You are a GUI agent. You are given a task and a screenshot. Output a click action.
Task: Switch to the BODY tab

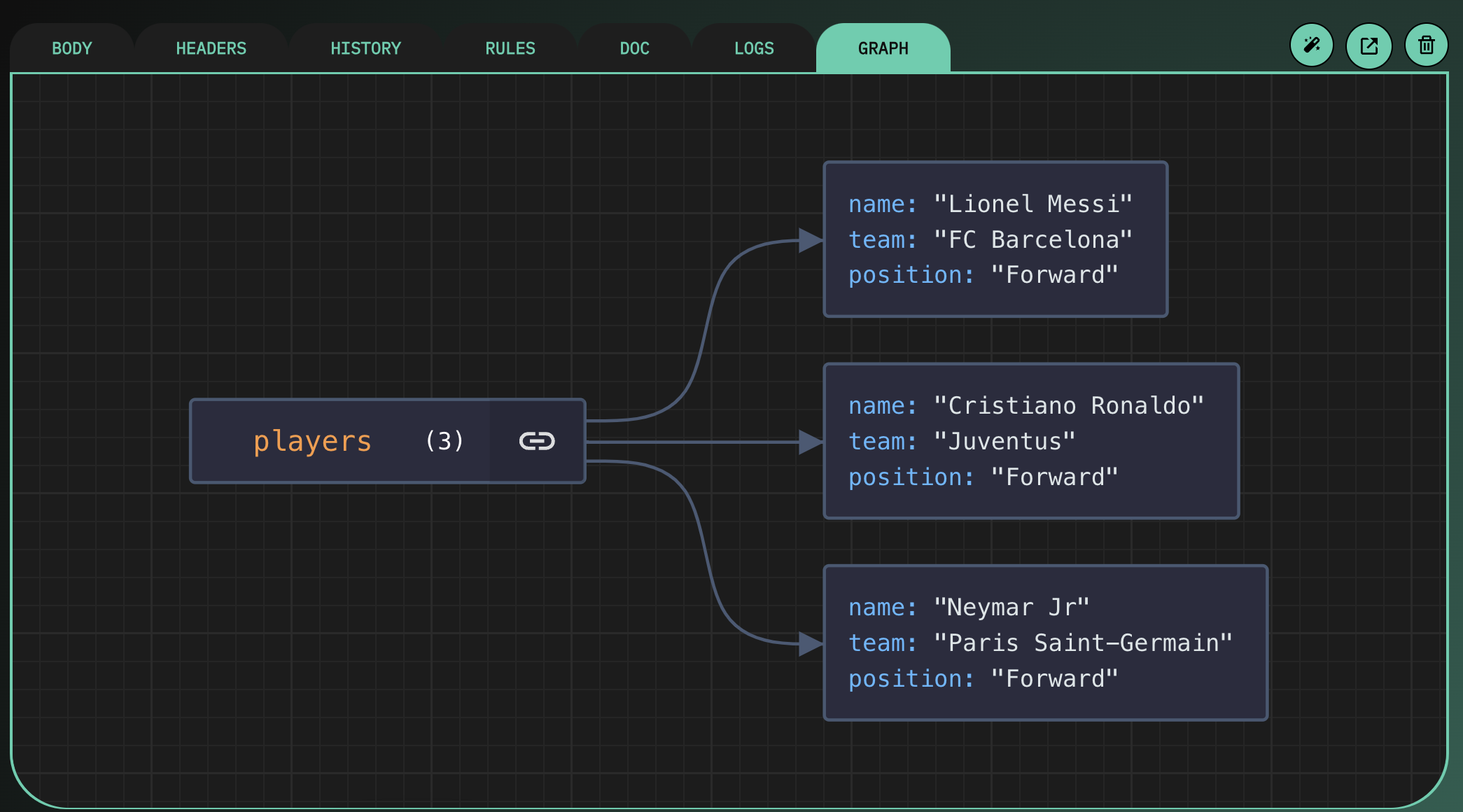72,48
